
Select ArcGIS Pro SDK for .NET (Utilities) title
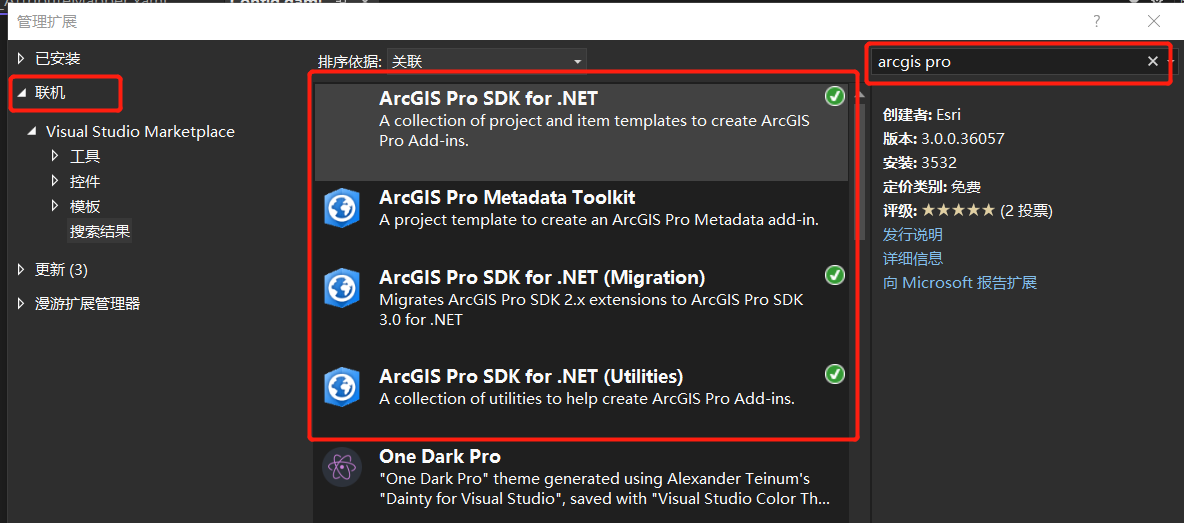pos(531,376)
